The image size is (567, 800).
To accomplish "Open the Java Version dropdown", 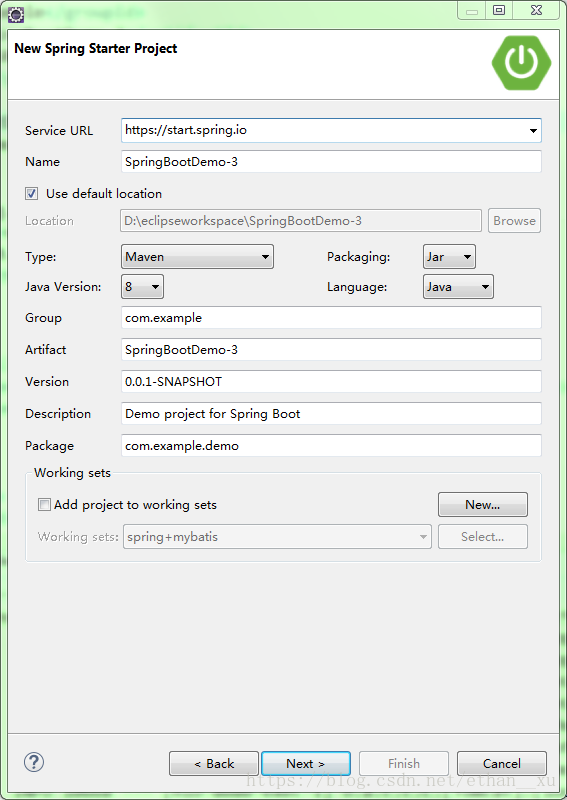I will point(142,287).
